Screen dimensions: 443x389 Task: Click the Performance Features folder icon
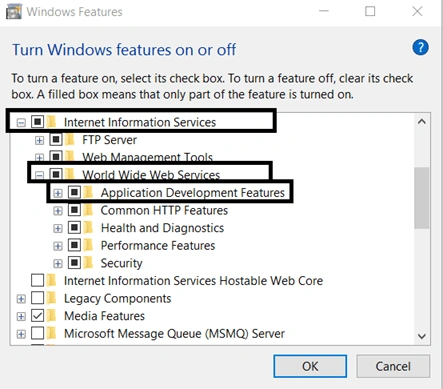point(88,245)
